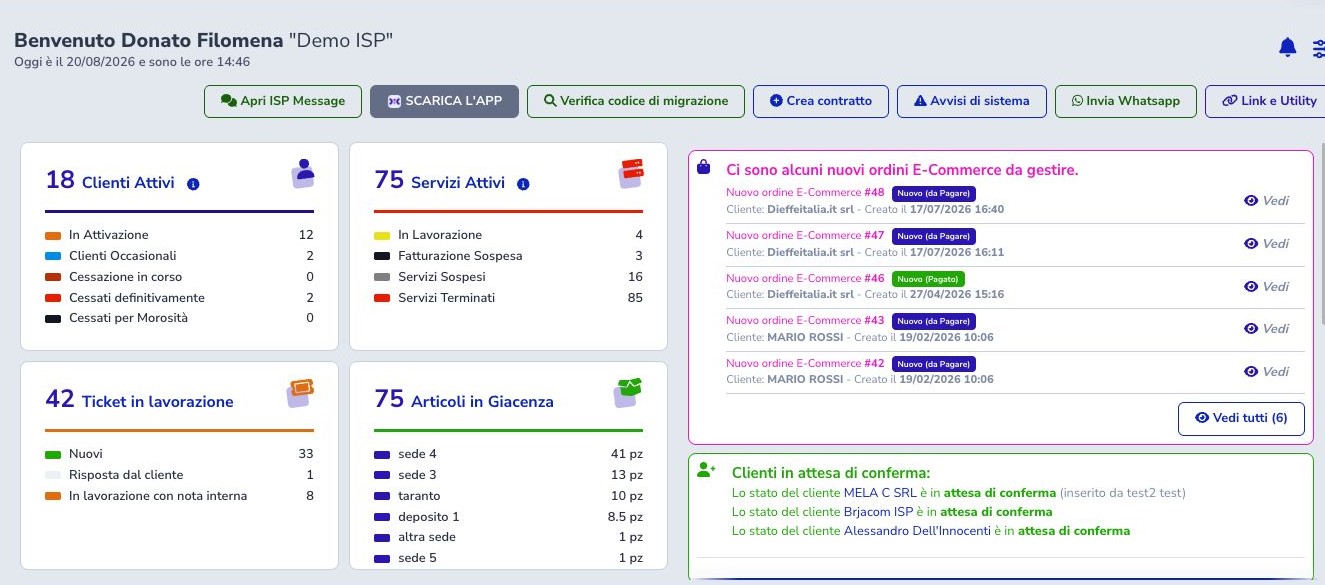
Task: Open Nuovo ordine E-Commerce #43 link
Action: [805, 320]
